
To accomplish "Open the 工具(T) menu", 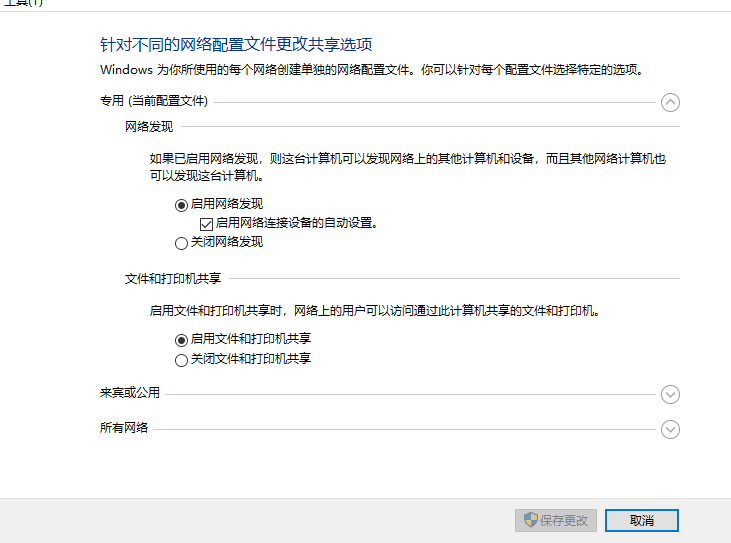I will (x=23, y=3).
